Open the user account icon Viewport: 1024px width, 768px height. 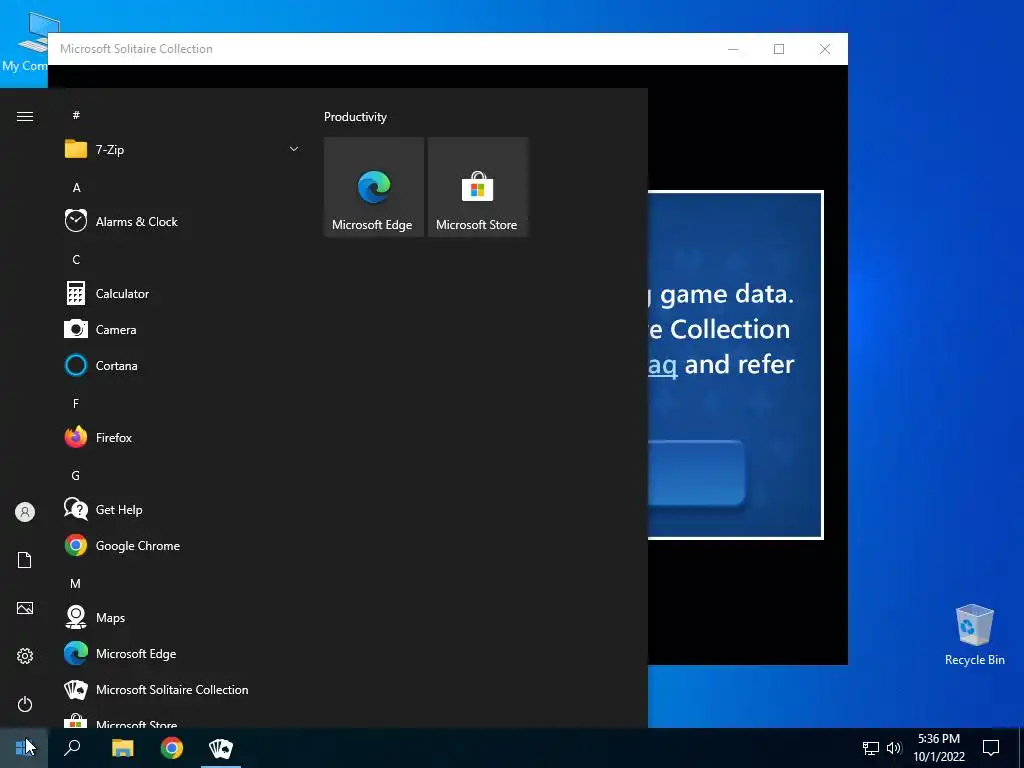(x=25, y=512)
